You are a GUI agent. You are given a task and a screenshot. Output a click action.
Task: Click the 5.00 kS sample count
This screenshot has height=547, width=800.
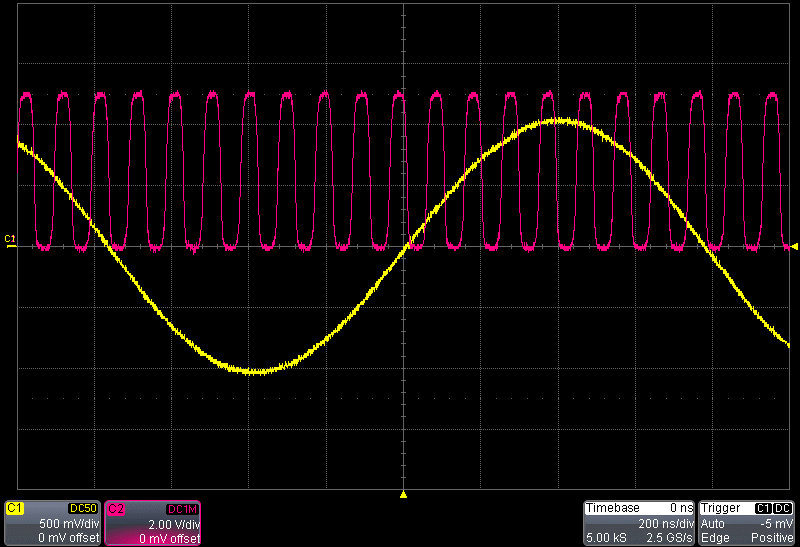606,538
